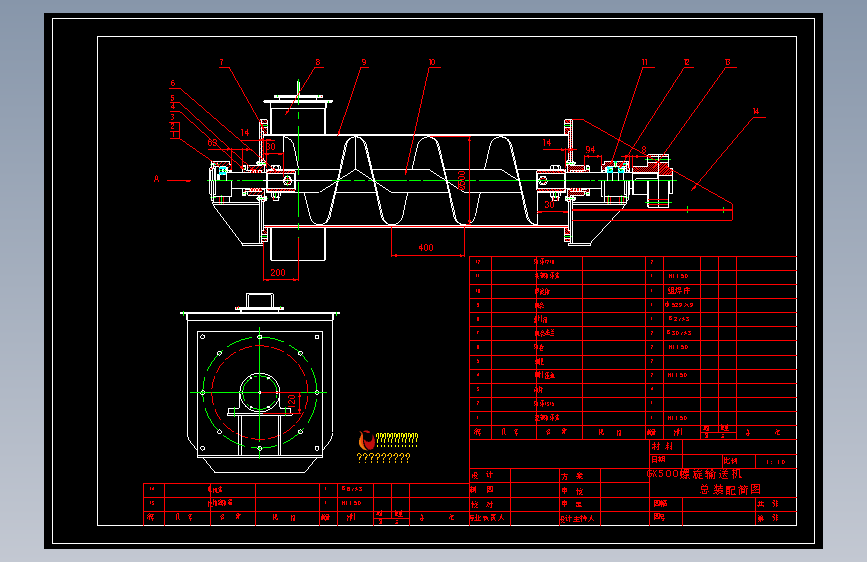Viewport: 867px width, 562px height.
Task: Select the 120 dimension in end view
Action: point(291,401)
